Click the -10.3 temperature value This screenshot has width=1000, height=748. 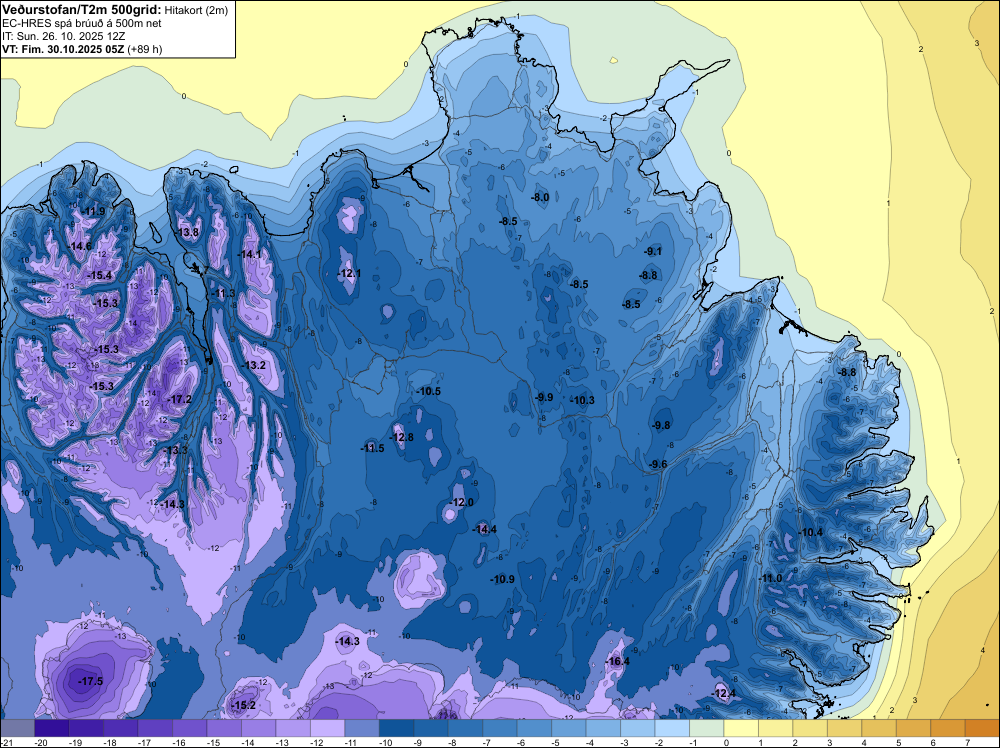click(583, 400)
